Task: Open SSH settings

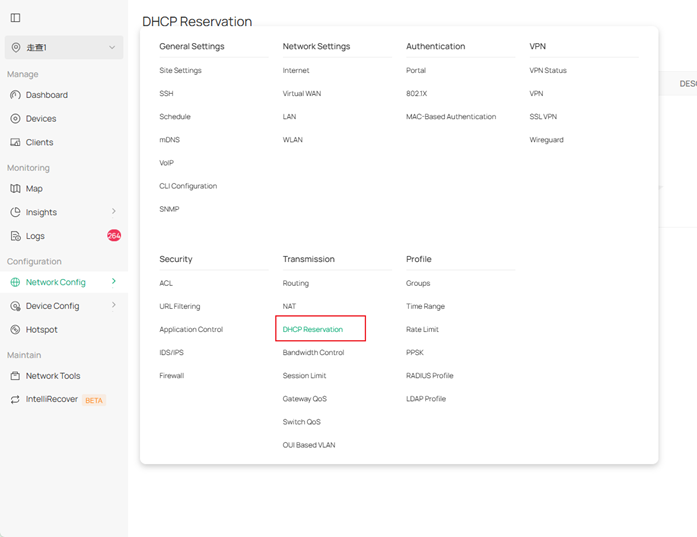Action: point(166,93)
